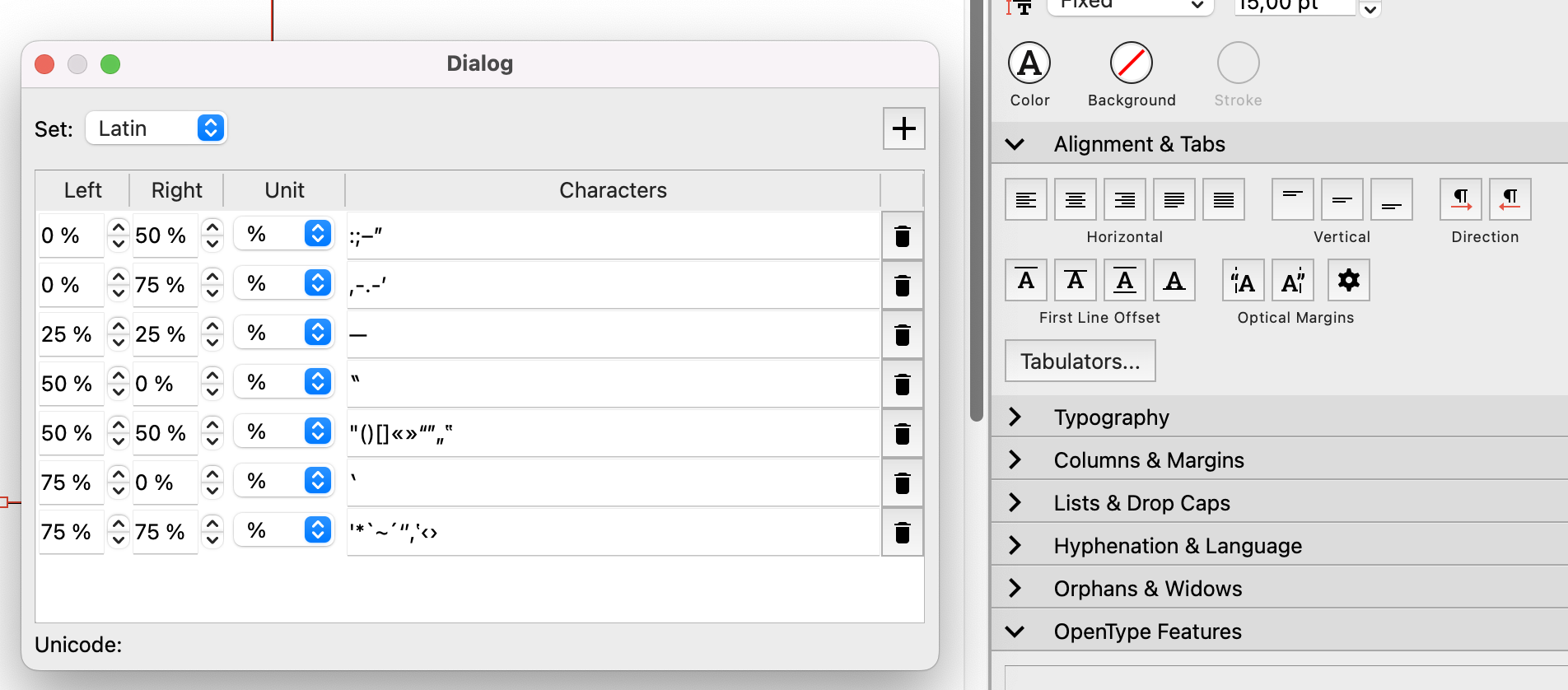
Task: Select left optical margin icon
Action: coord(1243,281)
